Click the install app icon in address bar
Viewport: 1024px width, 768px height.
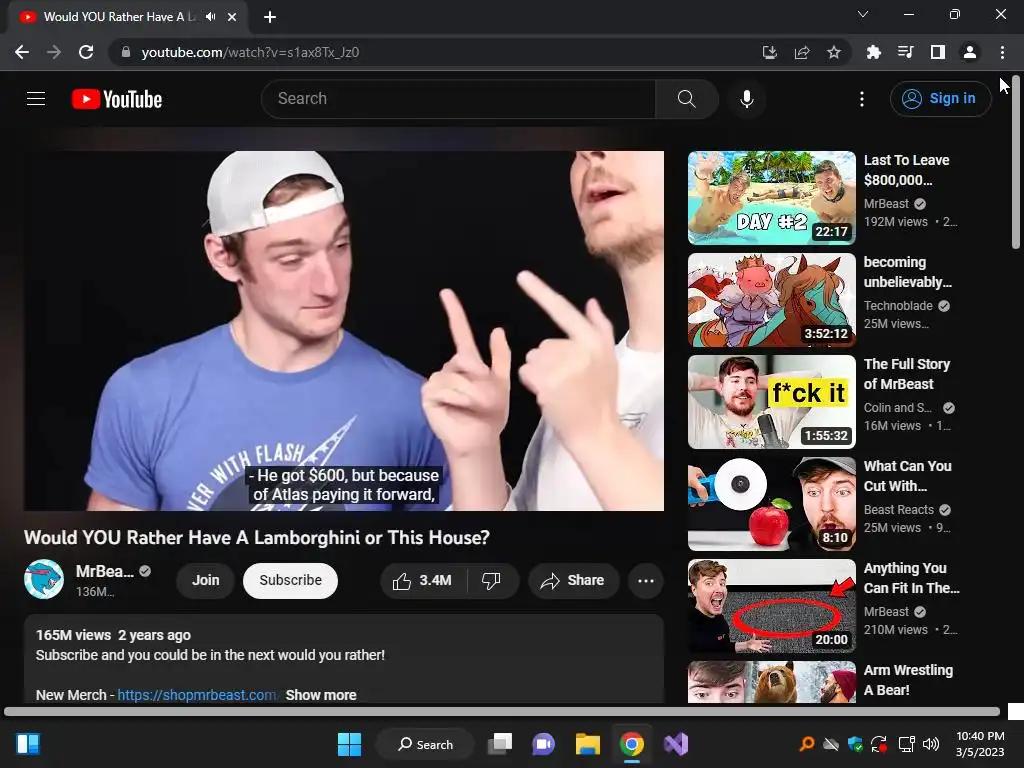(770, 52)
